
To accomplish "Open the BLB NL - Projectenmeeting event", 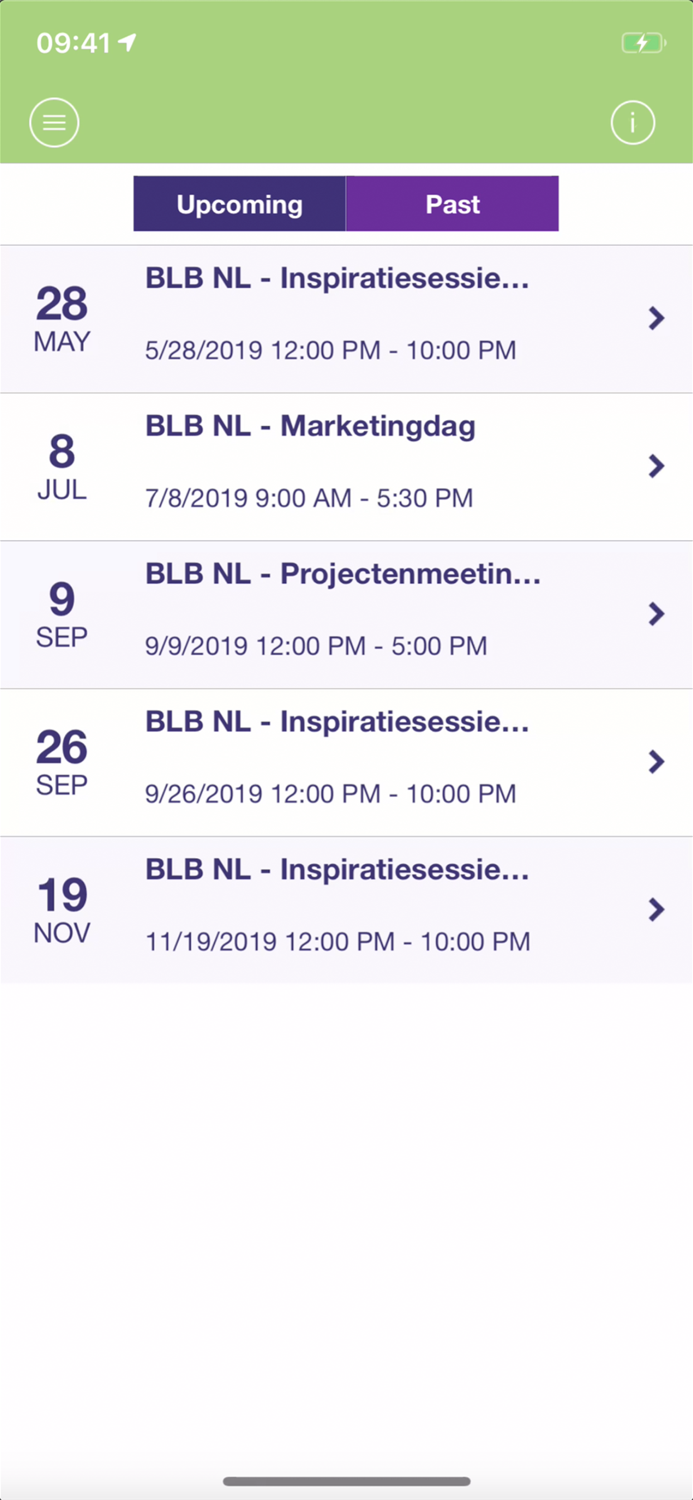I will point(343,573).
